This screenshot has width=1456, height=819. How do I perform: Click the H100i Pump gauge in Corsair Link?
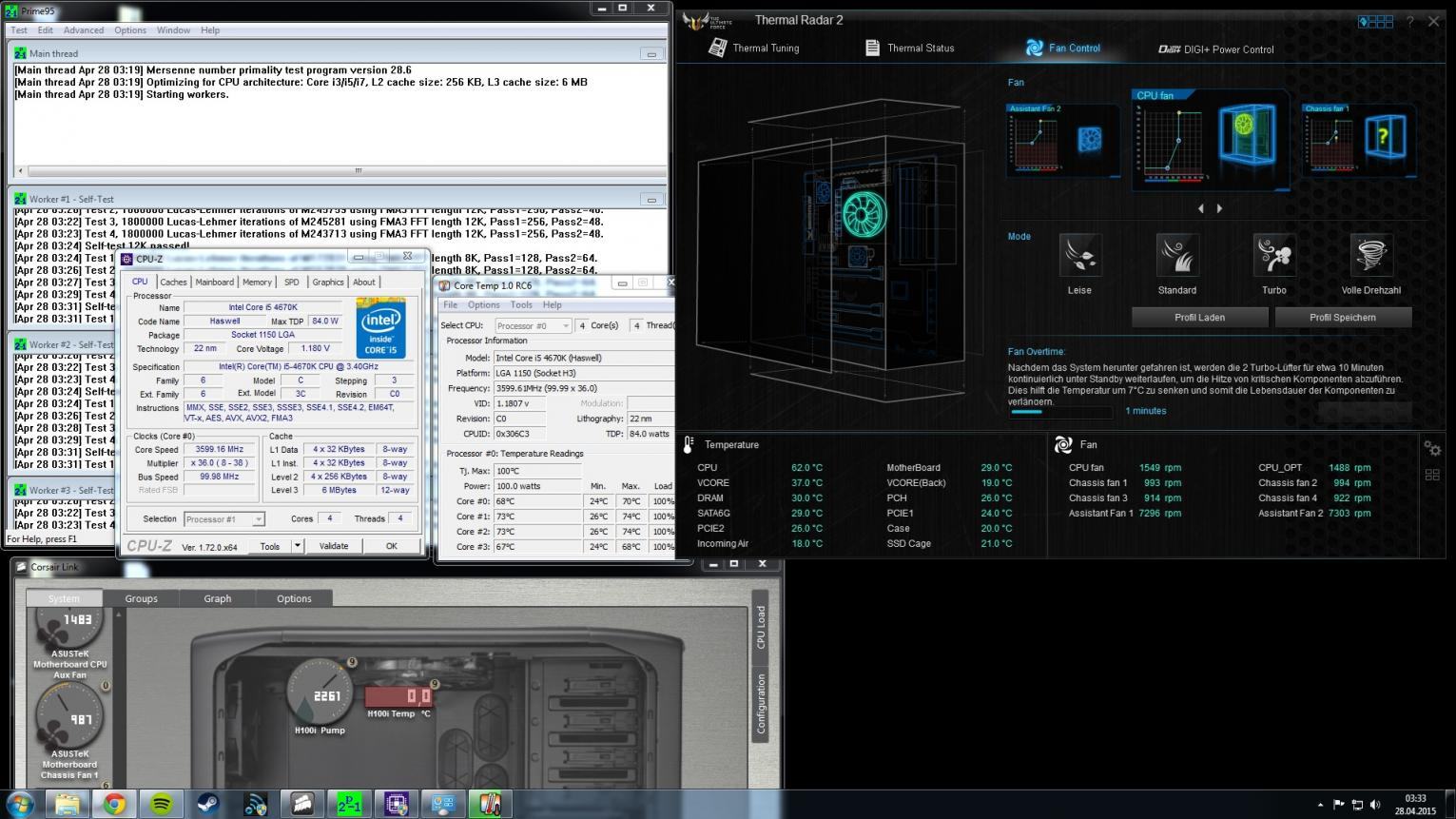(320, 692)
